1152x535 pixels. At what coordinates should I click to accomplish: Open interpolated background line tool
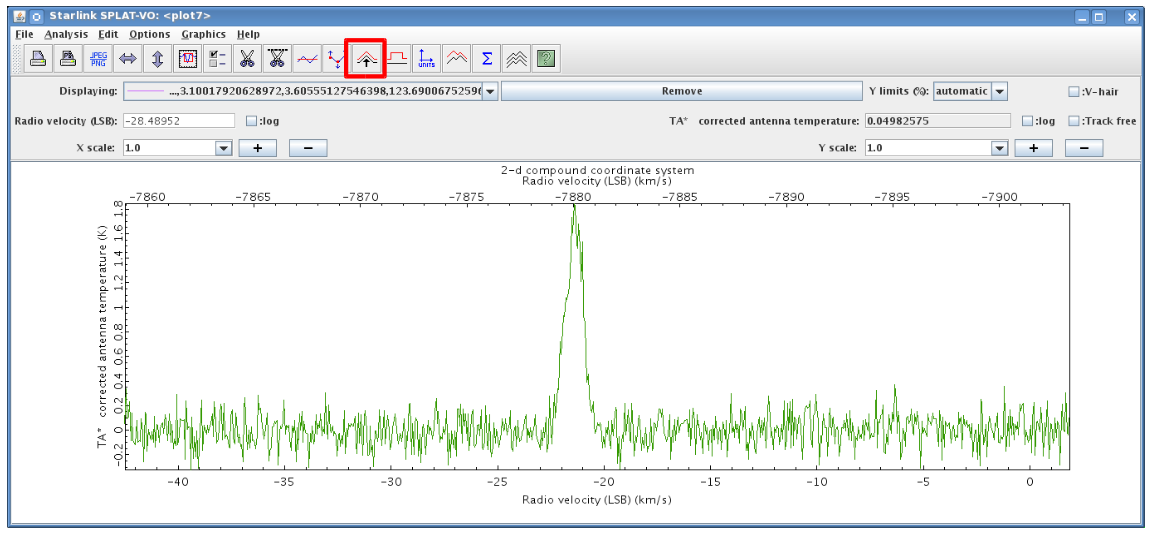click(336, 59)
